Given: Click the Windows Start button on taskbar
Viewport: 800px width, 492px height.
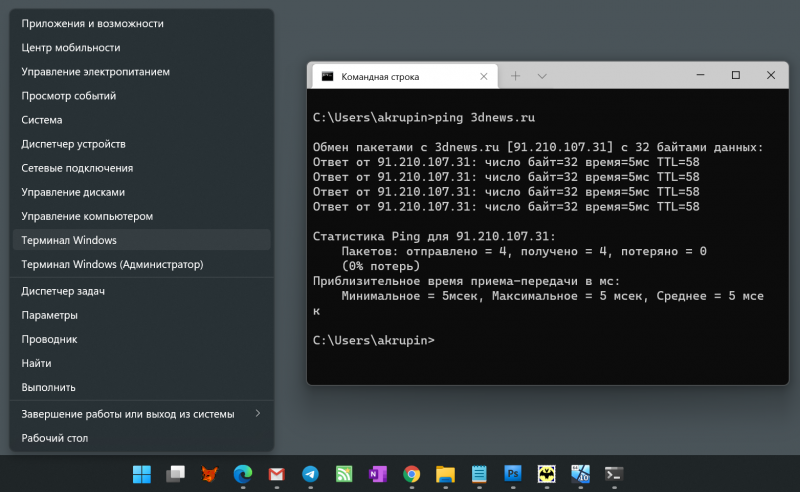Looking at the screenshot, I should 142,474.
